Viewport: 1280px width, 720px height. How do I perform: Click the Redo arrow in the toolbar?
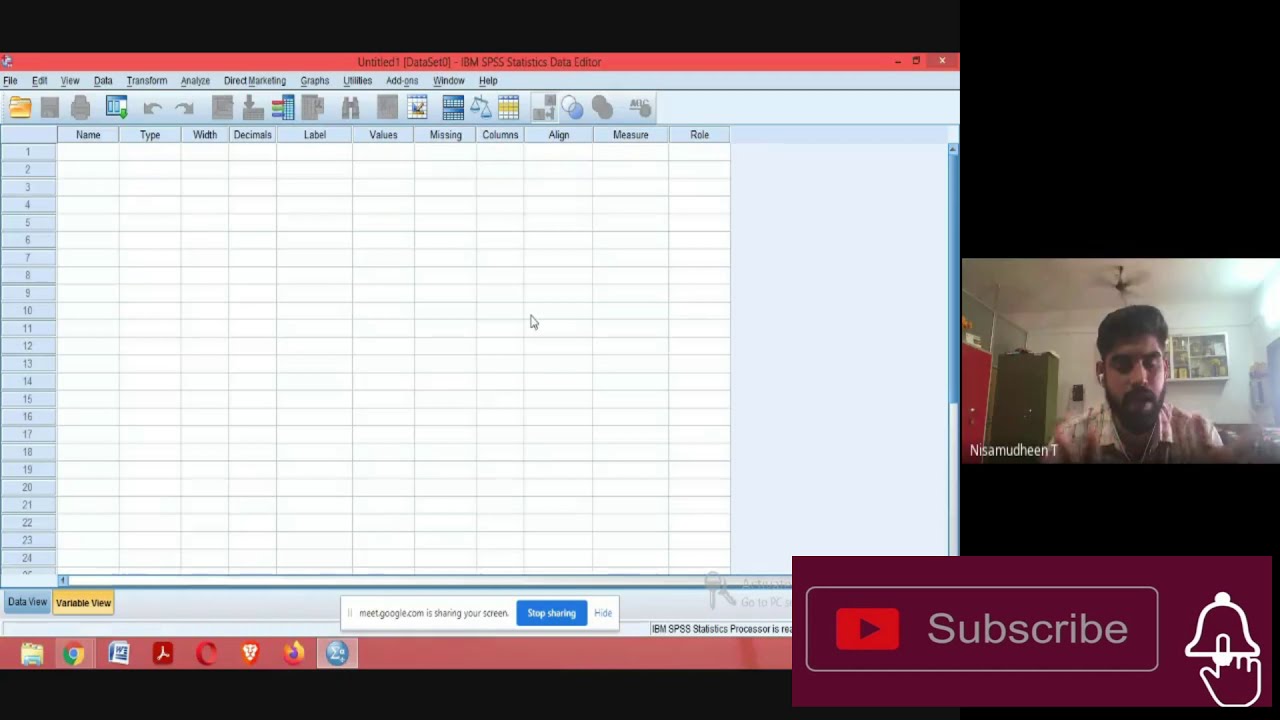coord(184,107)
